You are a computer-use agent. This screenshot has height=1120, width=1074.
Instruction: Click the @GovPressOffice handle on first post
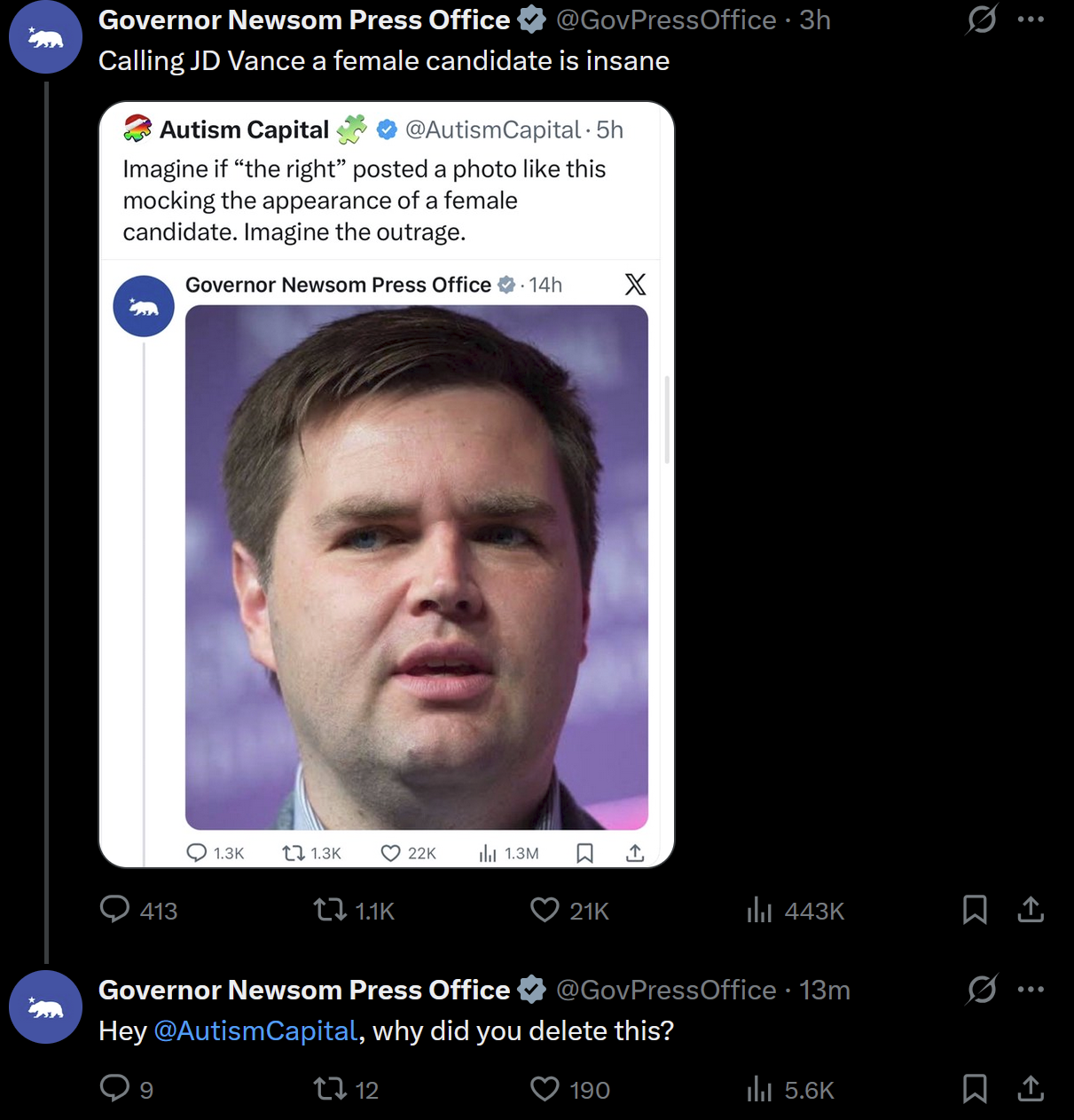point(665,20)
